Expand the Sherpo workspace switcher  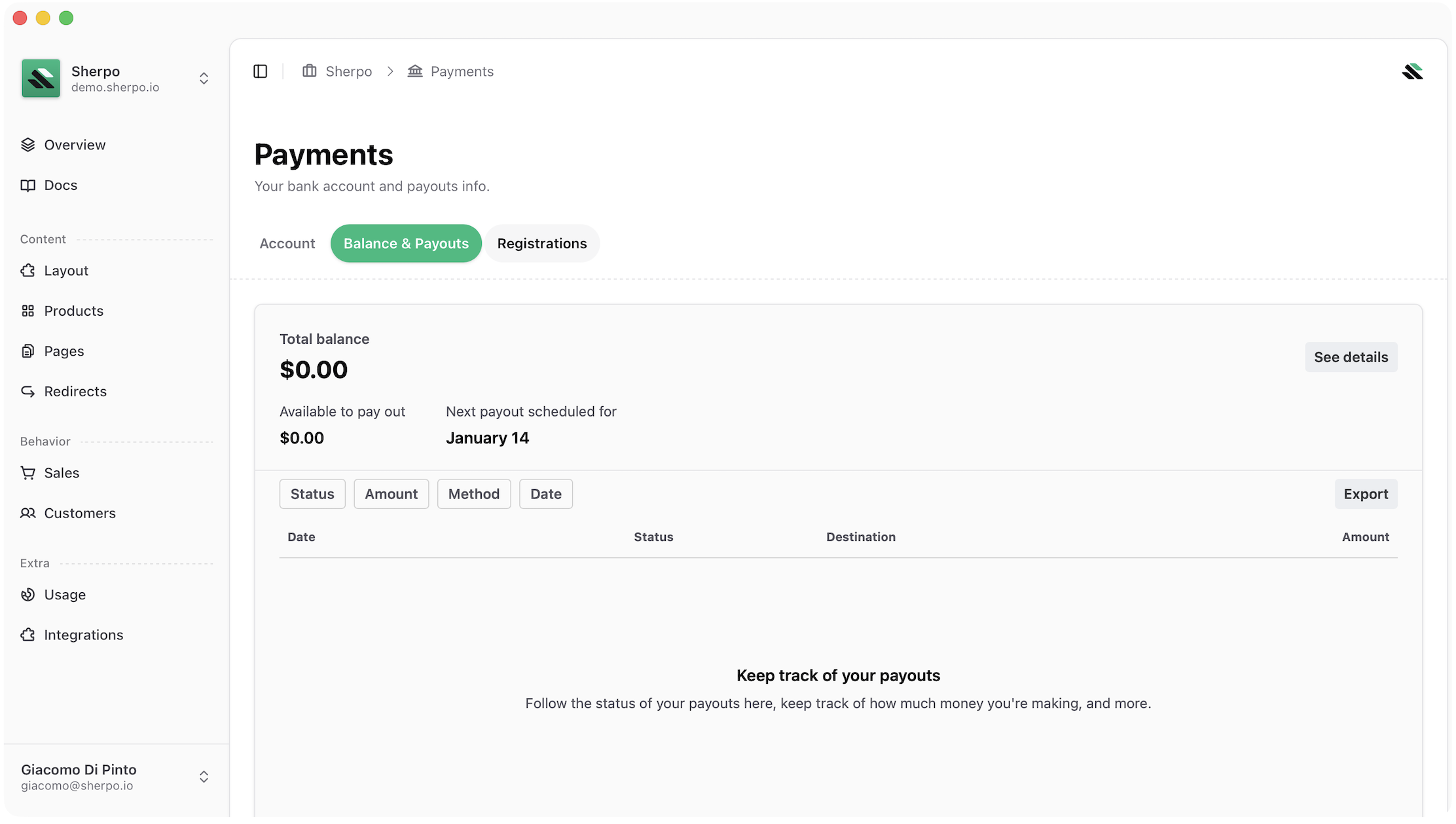click(x=204, y=79)
